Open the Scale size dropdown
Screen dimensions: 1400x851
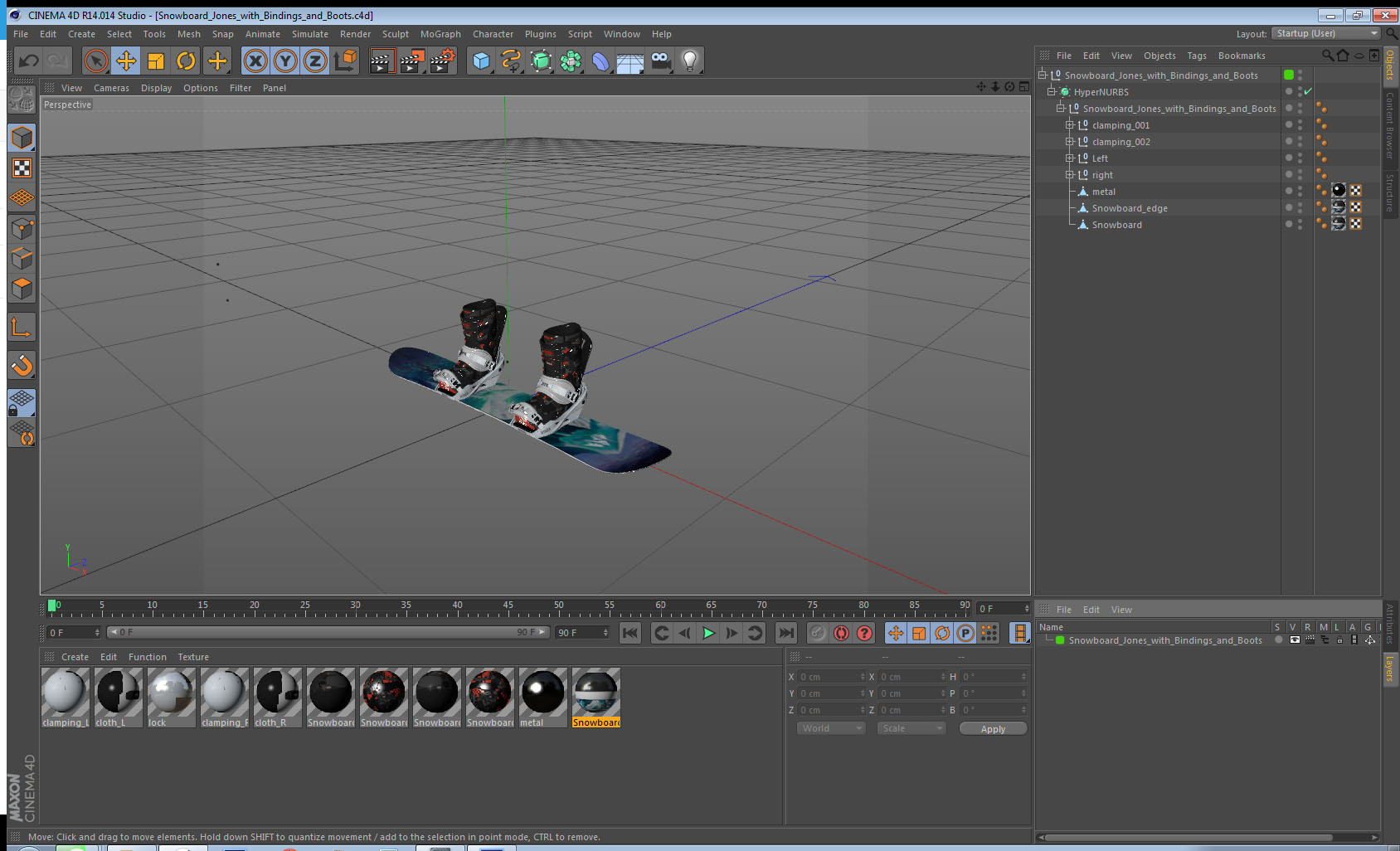[911, 728]
